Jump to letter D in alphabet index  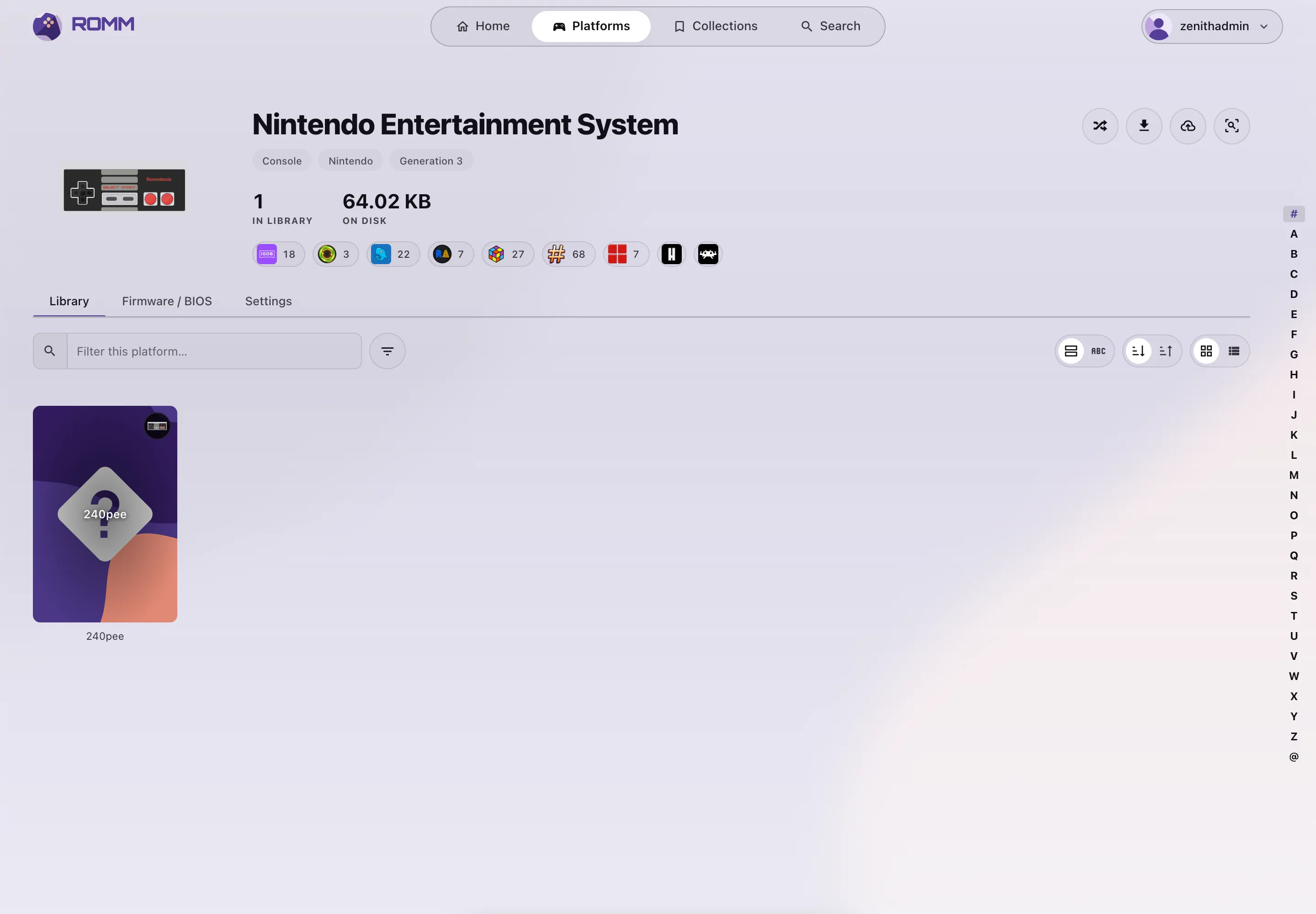(1294, 294)
